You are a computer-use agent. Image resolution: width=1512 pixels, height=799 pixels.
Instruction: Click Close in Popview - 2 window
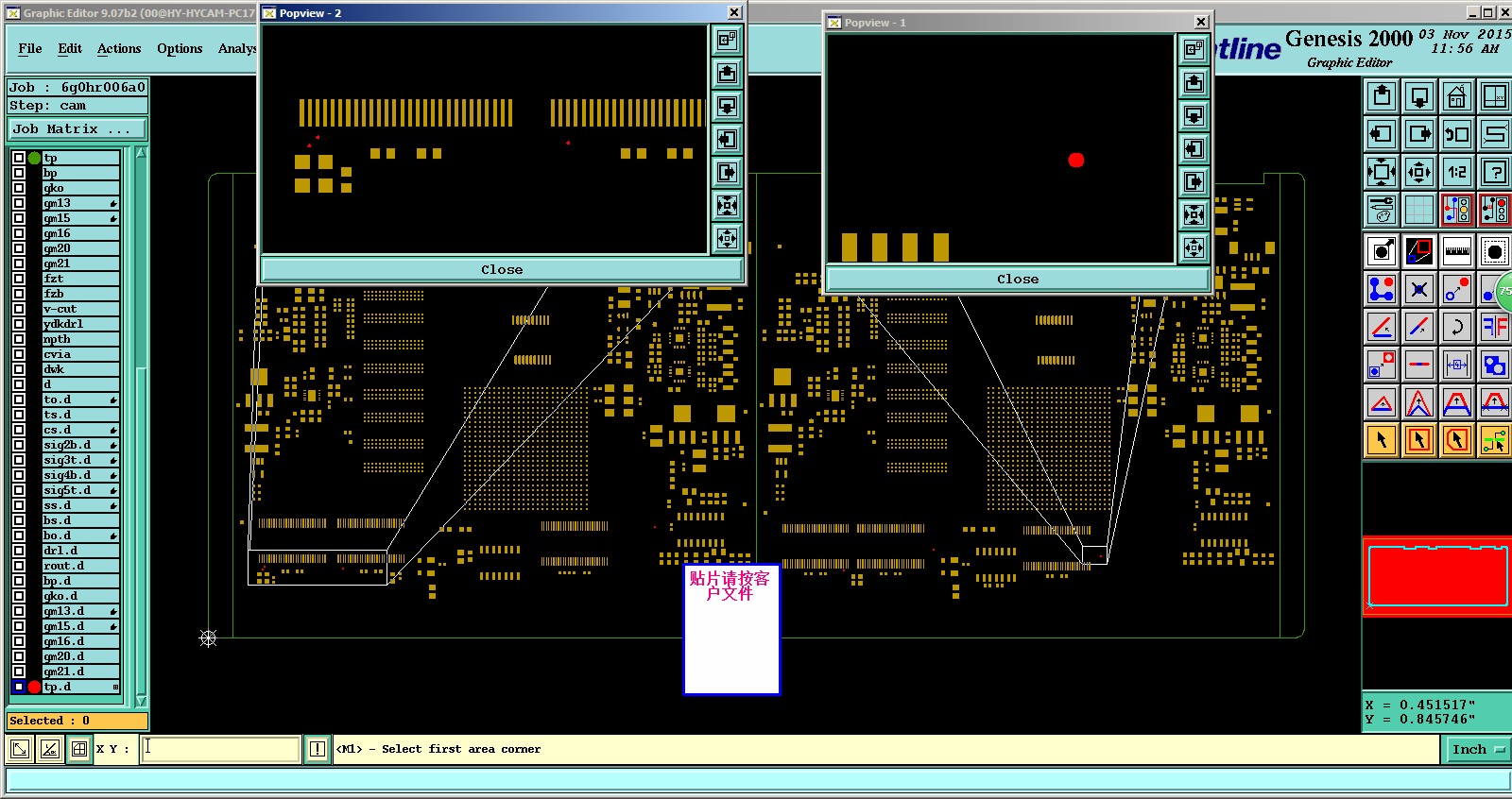(501, 269)
